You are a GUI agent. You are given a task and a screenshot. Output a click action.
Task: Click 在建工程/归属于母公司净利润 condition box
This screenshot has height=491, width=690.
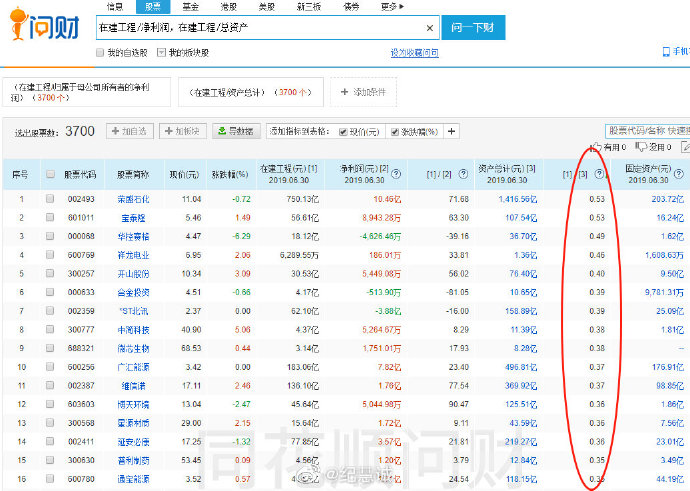pos(86,92)
